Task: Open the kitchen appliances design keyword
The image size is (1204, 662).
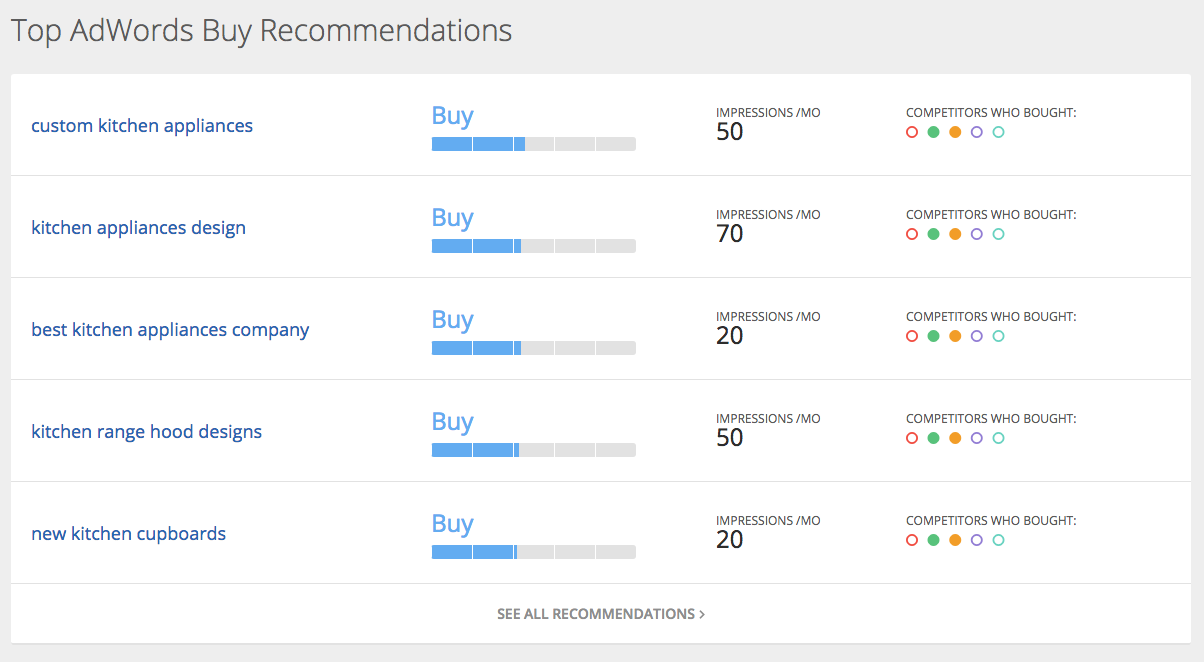Action: tap(138, 228)
